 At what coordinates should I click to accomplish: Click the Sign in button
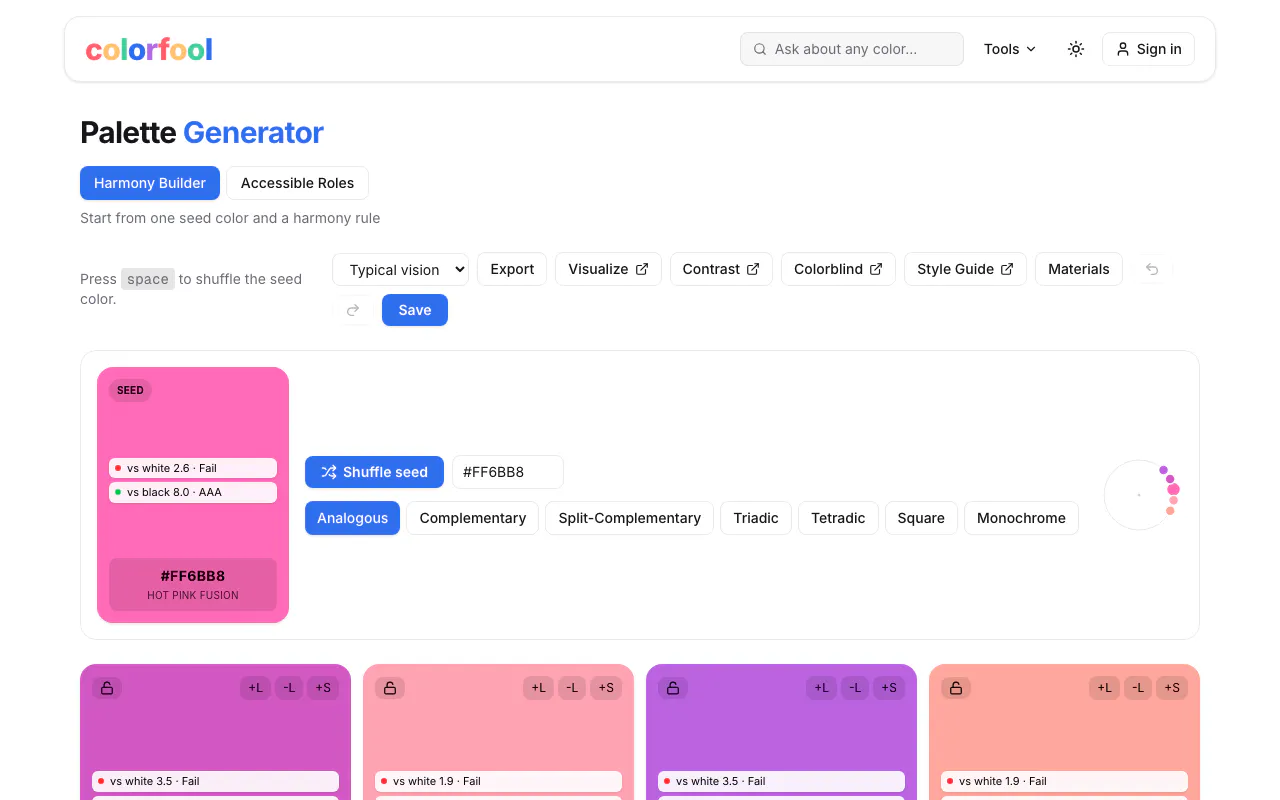point(1148,49)
